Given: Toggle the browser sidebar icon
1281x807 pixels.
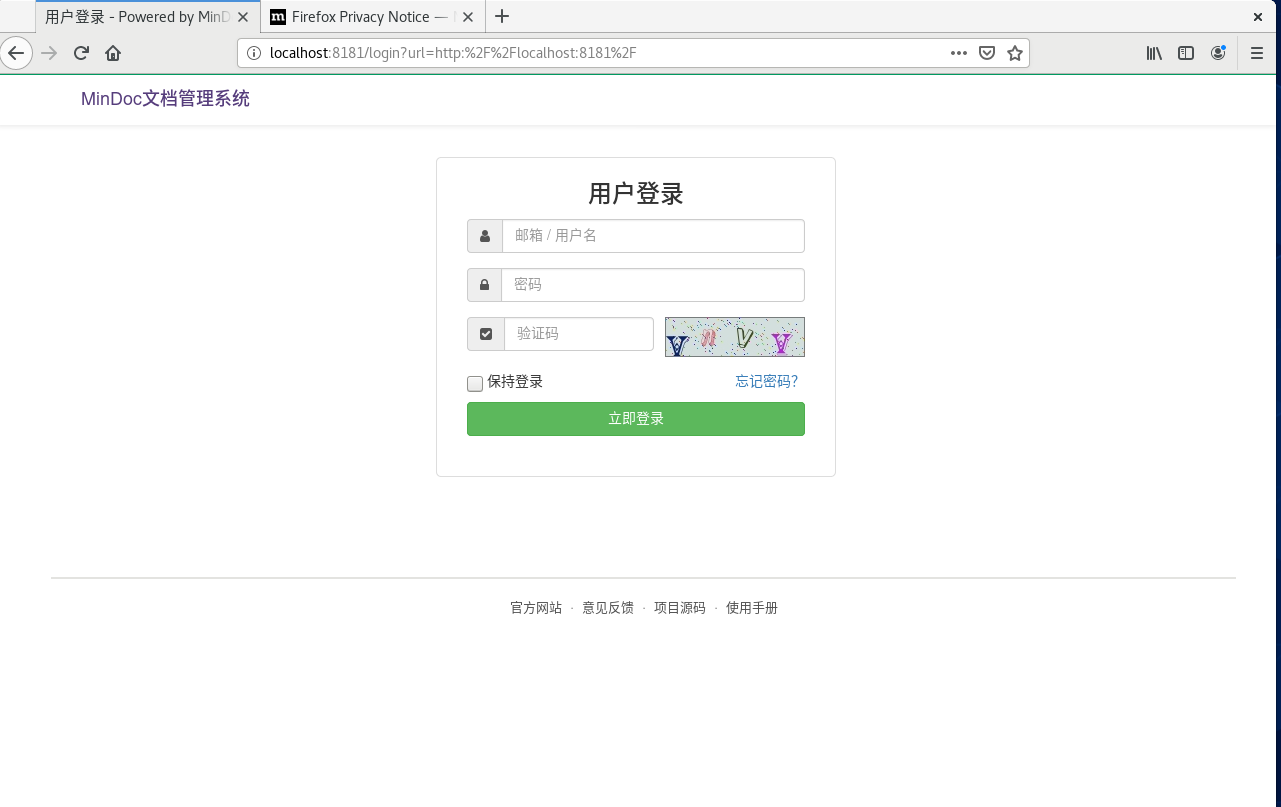Looking at the screenshot, I should [x=1186, y=53].
